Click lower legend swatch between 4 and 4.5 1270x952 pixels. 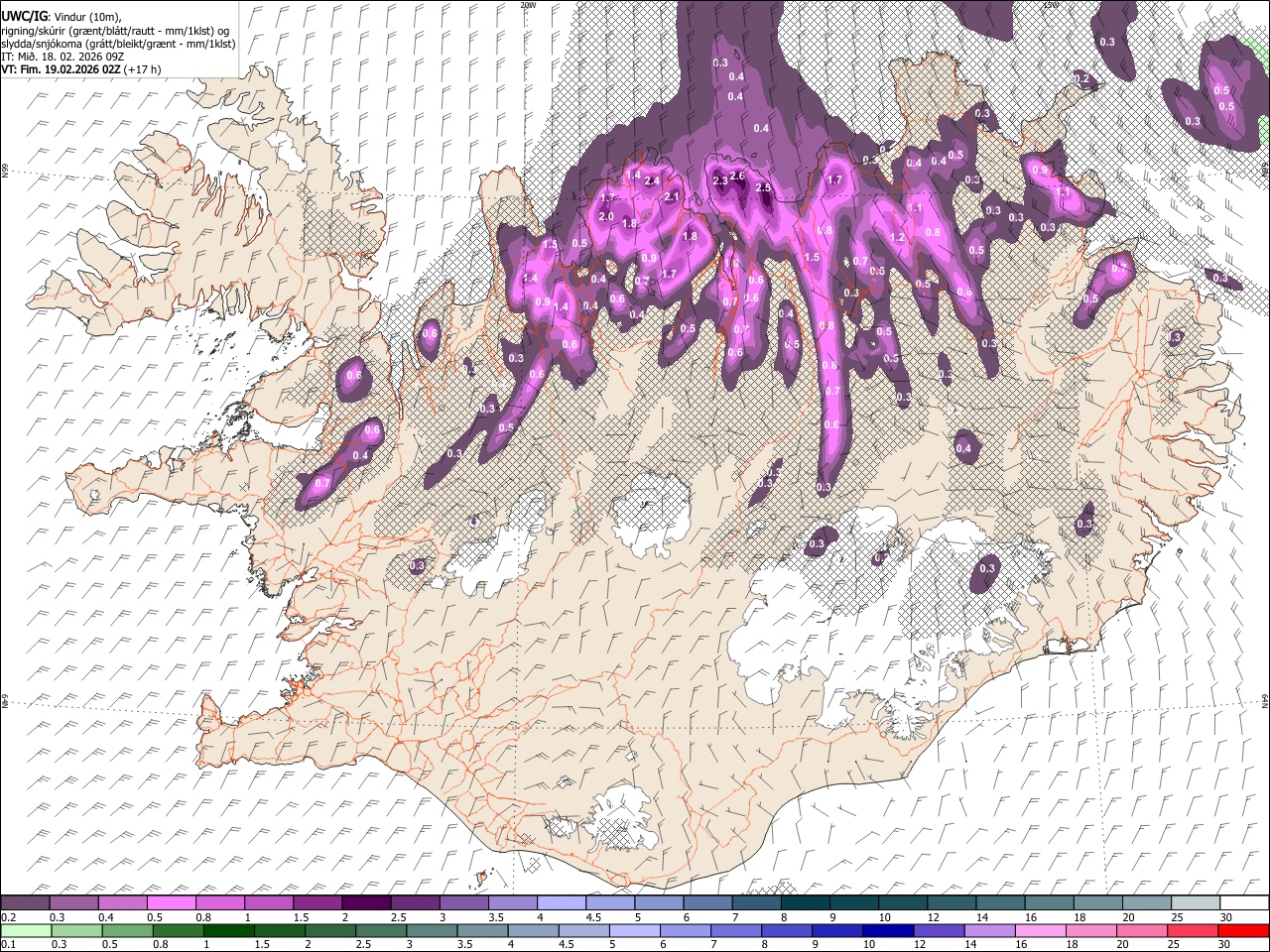click(x=534, y=930)
